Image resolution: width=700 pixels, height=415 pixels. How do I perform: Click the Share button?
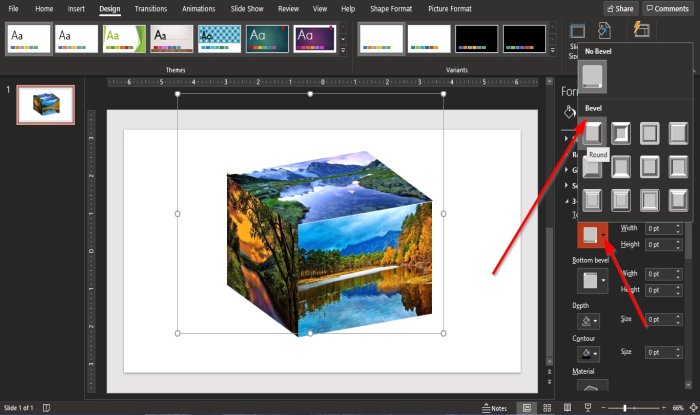point(619,8)
